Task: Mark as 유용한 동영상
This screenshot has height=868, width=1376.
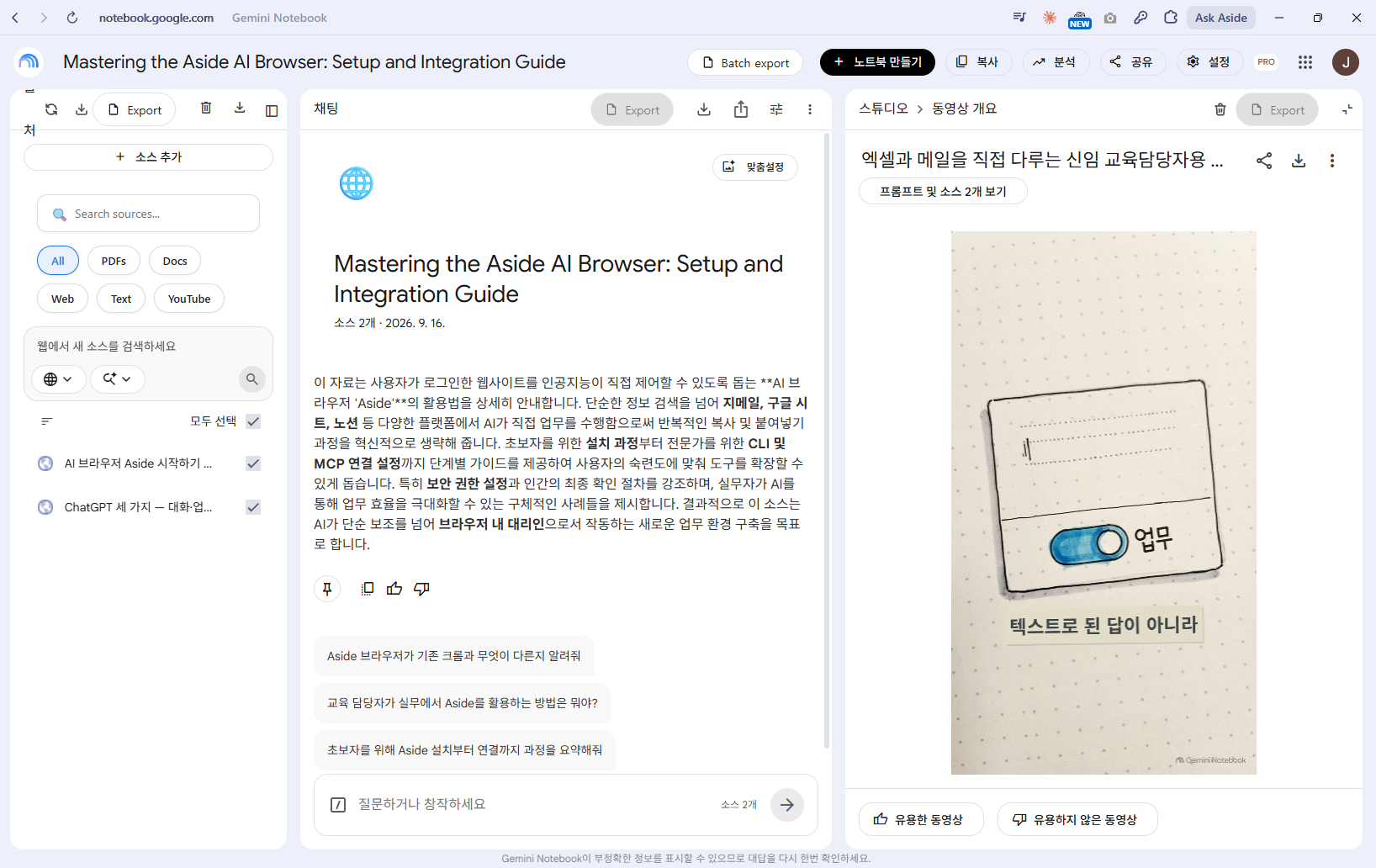Action: pos(920,819)
